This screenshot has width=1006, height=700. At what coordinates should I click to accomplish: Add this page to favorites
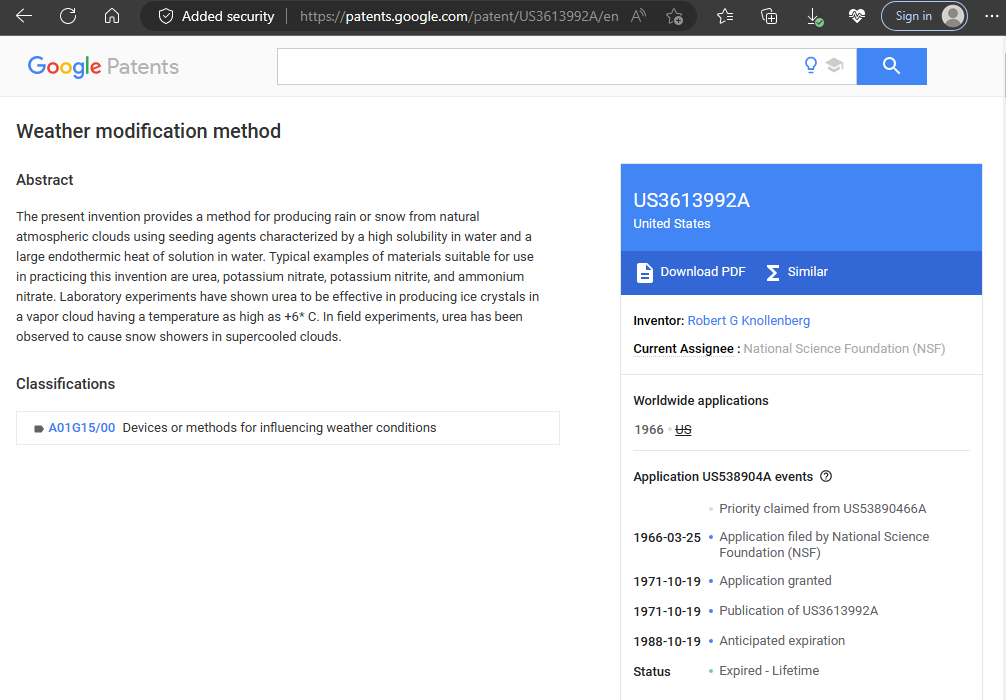point(674,16)
